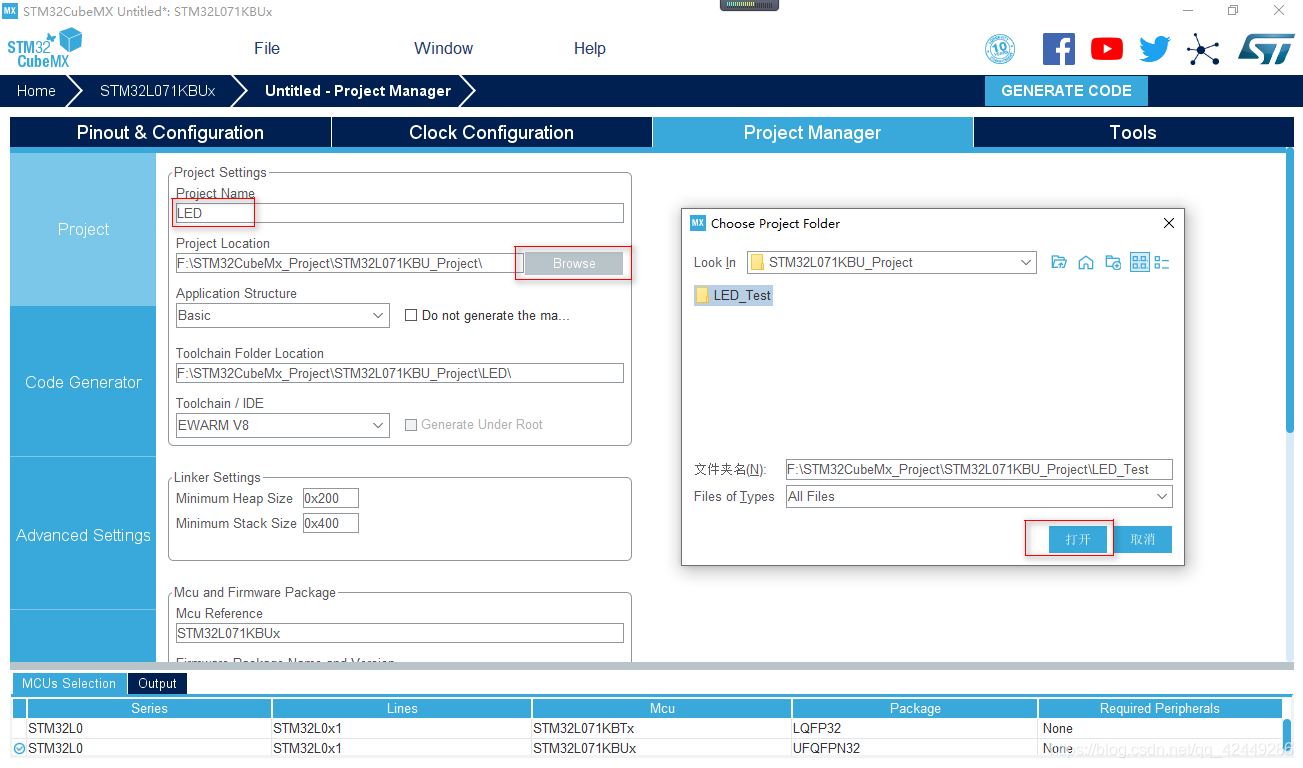Toggle Do not generate the main checkbox
Image resolution: width=1303 pixels, height=768 pixels.
pyautogui.click(x=410, y=315)
